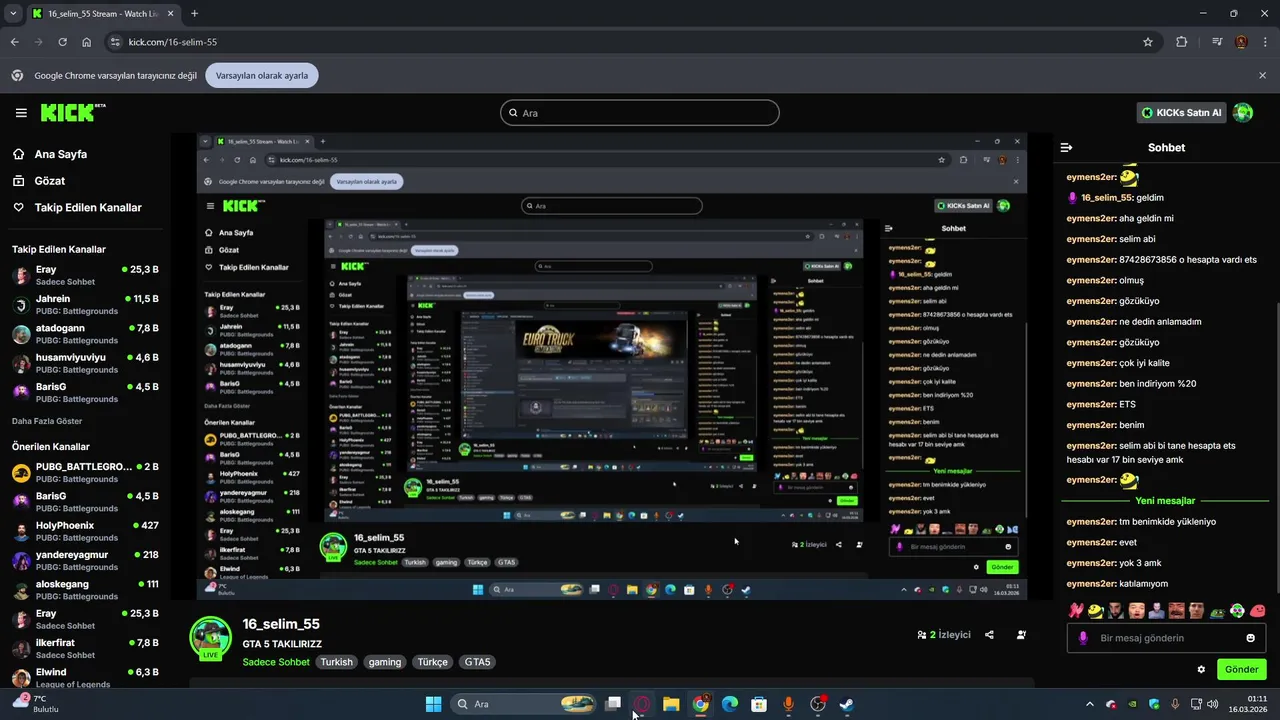The height and width of the screenshot is (720, 1280).
Task: Select the GTA5 tag
Action: pyautogui.click(x=477, y=662)
